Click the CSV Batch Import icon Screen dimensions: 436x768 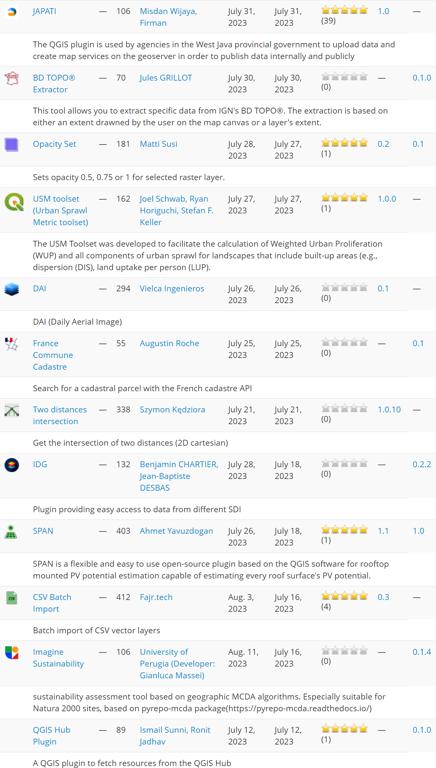pyautogui.click(x=11, y=598)
